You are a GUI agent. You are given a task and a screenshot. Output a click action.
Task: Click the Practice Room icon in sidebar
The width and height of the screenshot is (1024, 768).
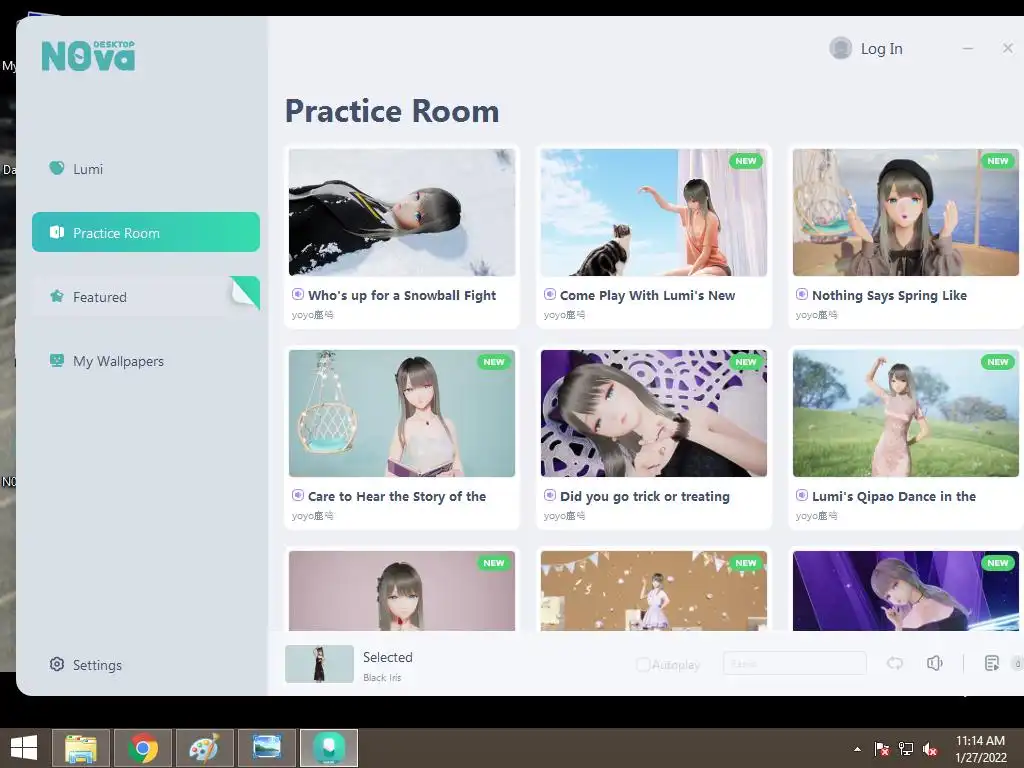click(57, 232)
